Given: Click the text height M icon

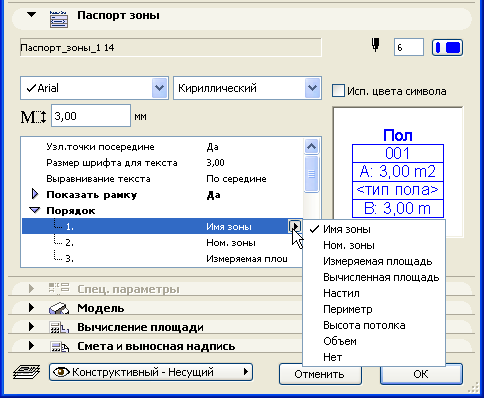Looking at the screenshot, I should [x=33, y=117].
